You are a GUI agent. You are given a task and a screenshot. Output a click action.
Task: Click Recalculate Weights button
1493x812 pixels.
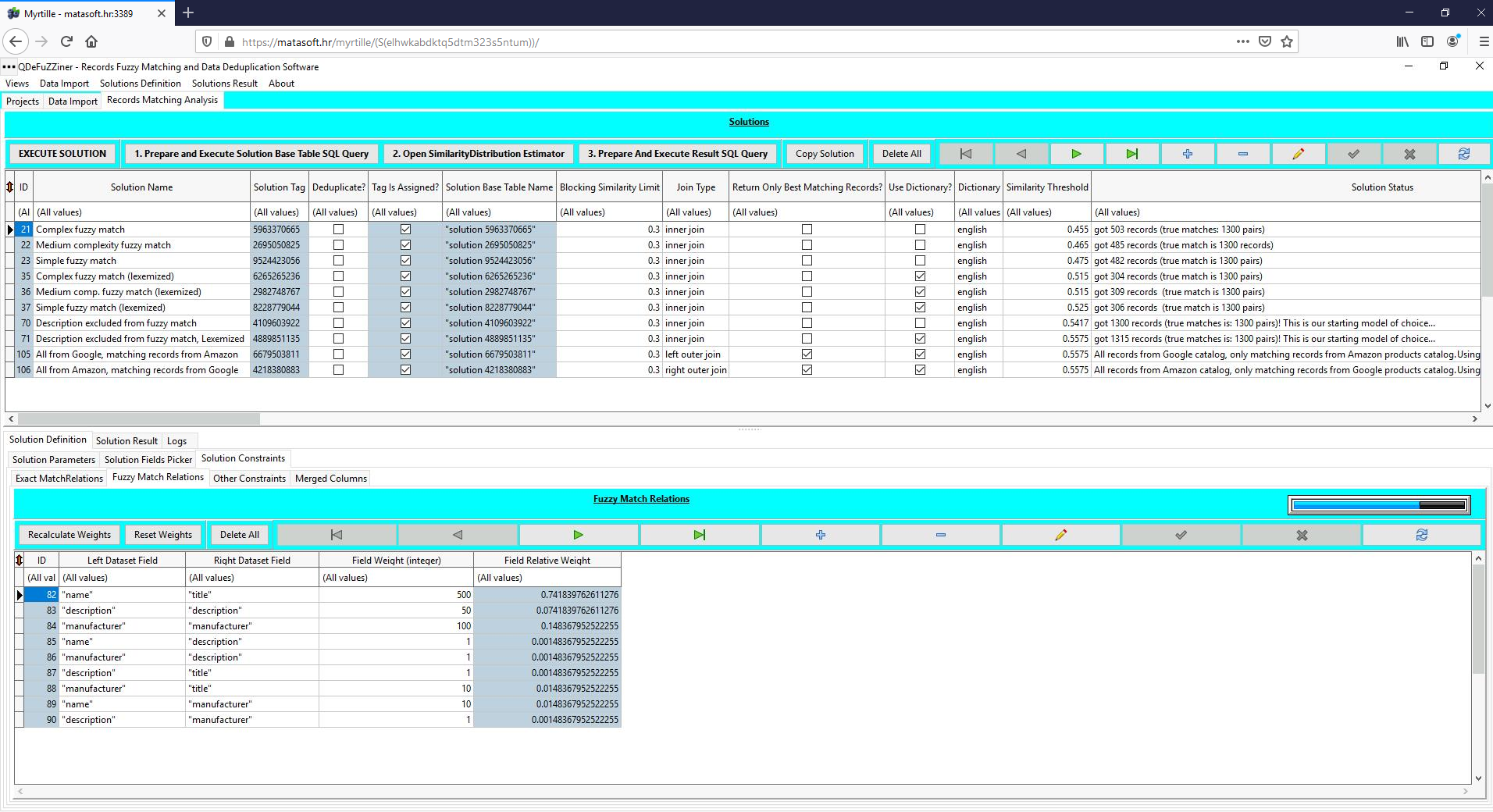point(69,535)
